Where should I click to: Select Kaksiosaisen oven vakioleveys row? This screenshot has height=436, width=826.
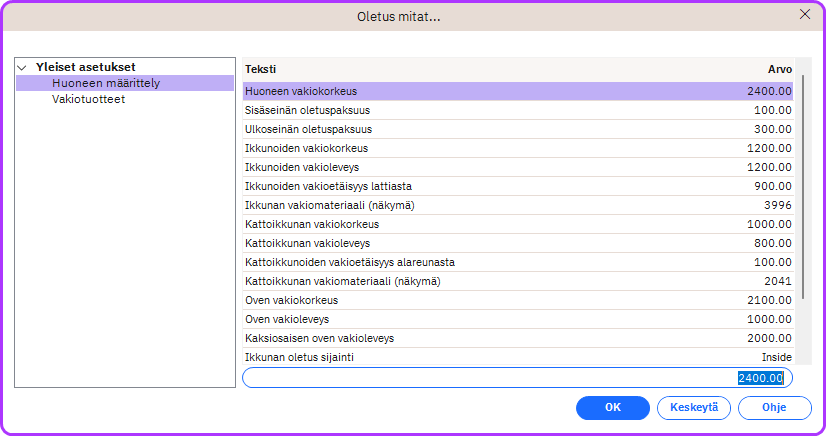coord(518,338)
